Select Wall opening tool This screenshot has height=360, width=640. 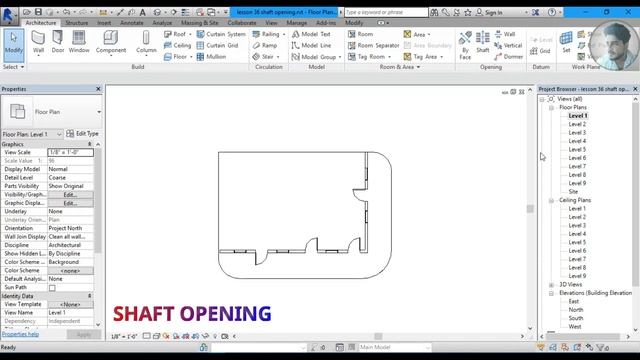505,34
